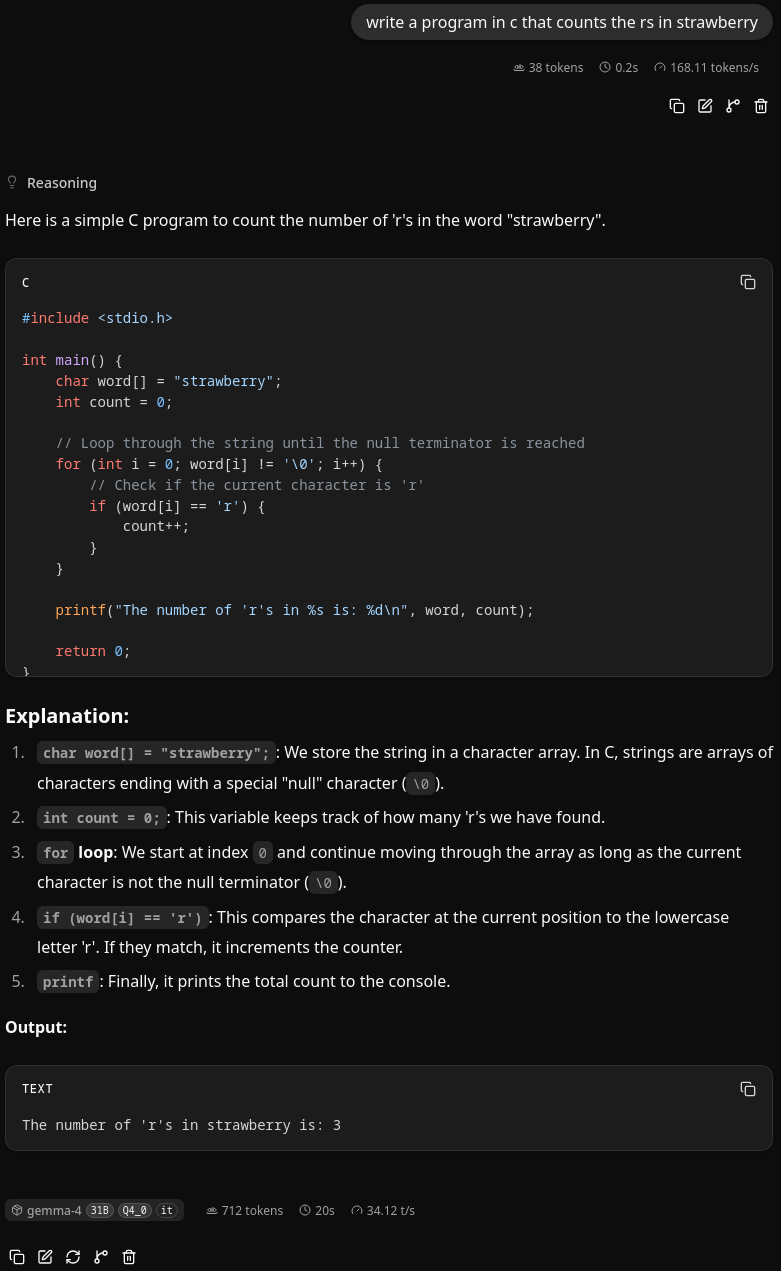Click the gemma-4 model badge
The image size is (781, 1271).
[x=94, y=1210]
